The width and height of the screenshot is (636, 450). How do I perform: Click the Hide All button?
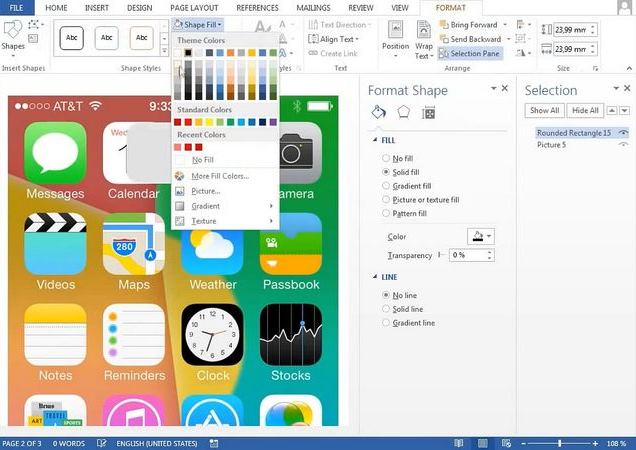[585, 110]
